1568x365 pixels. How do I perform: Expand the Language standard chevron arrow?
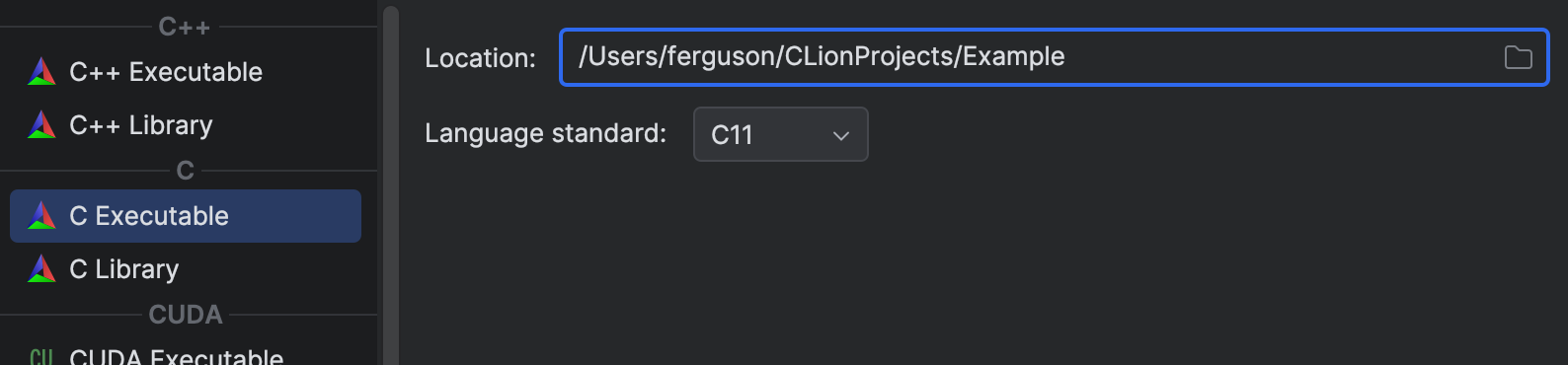841,135
